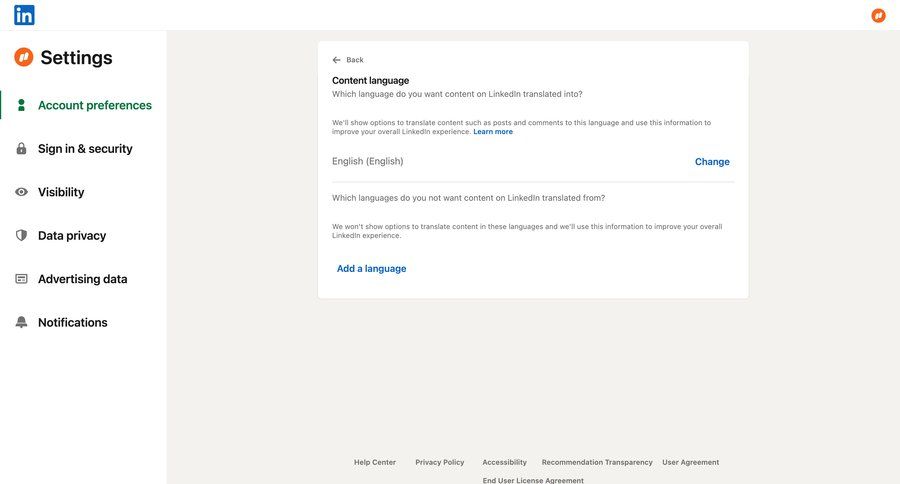The width and height of the screenshot is (900, 484).
Task: Go to the Privacy Policy footer link
Action: coord(439,462)
